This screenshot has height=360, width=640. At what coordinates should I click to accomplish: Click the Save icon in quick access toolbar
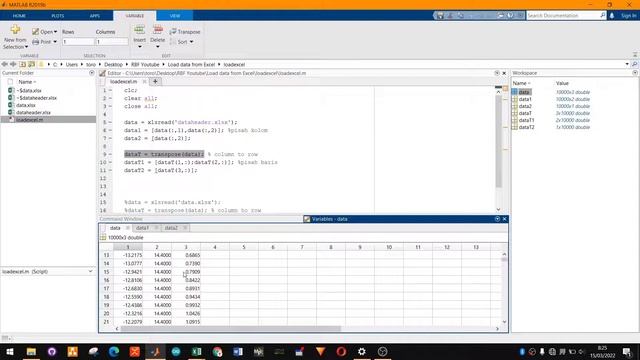(440, 16)
